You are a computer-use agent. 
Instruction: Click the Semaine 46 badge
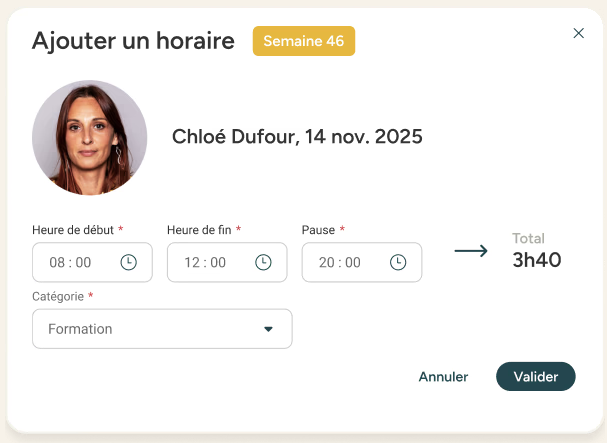(x=303, y=41)
